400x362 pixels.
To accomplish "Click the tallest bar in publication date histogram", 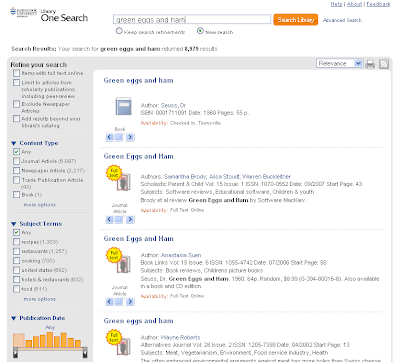I will pyautogui.click(x=50, y=339).
